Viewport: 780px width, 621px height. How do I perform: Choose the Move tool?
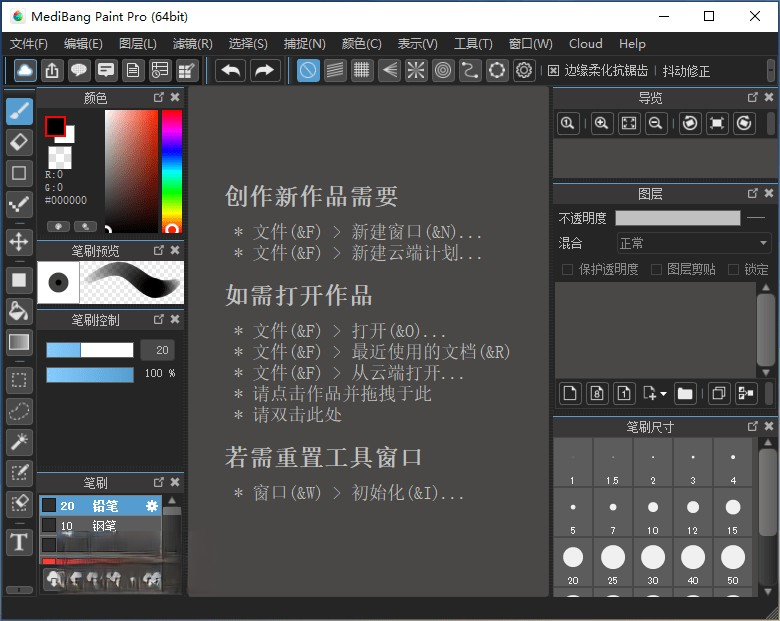pos(19,241)
